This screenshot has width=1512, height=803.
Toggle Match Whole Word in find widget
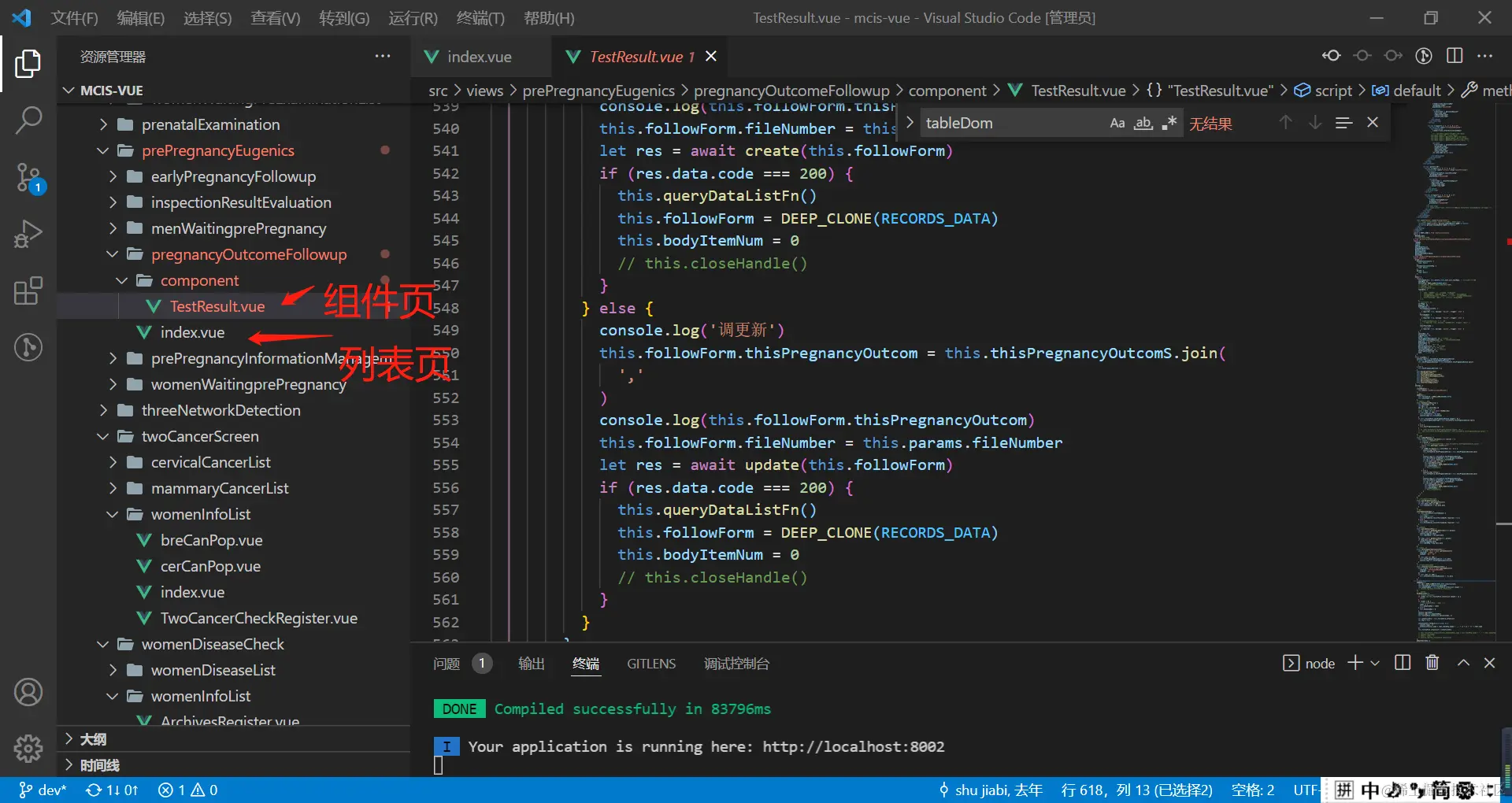coord(1143,123)
